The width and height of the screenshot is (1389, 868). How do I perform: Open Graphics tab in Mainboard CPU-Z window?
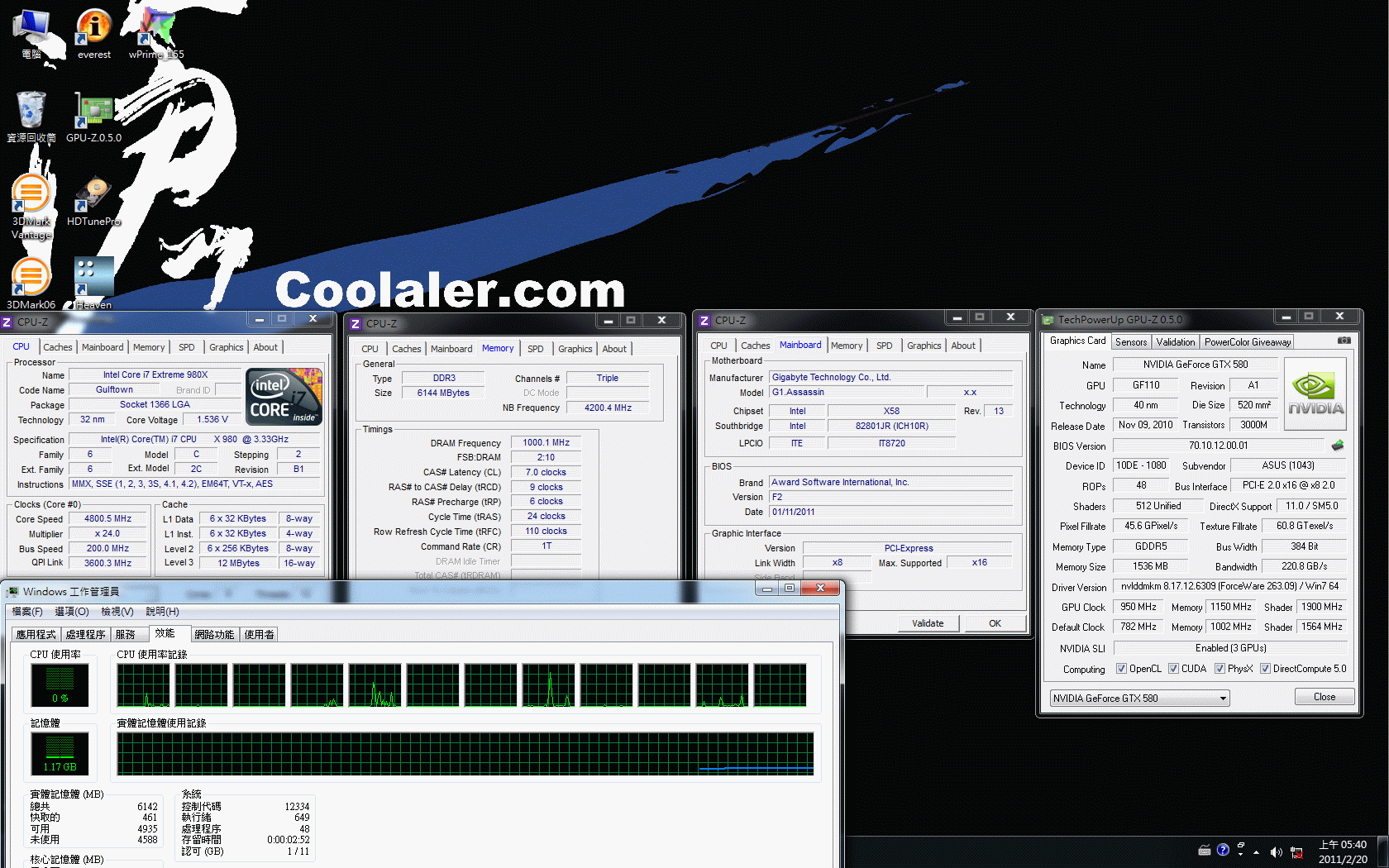point(924,346)
